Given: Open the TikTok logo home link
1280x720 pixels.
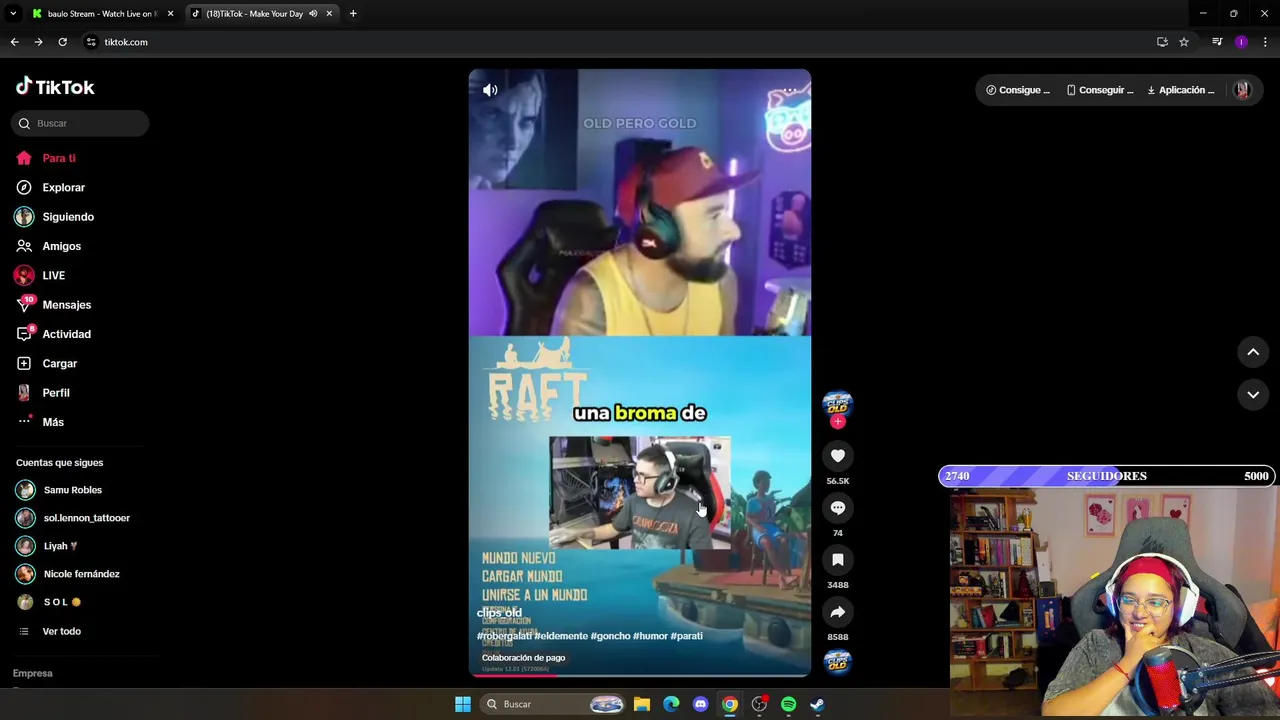Looking at the screenshot, I should tap(55, 87).
